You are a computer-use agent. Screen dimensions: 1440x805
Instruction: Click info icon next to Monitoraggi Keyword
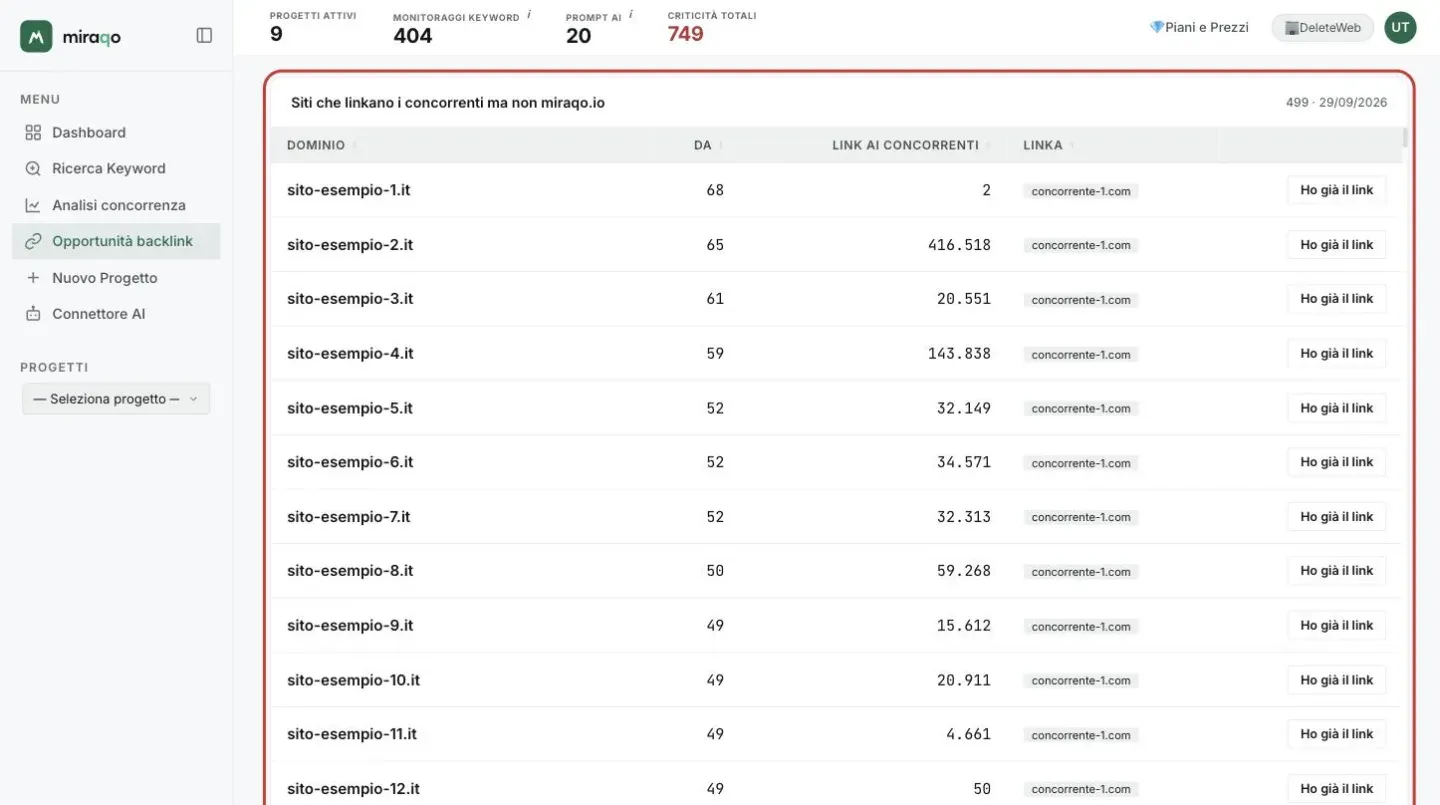coord(529,15)
